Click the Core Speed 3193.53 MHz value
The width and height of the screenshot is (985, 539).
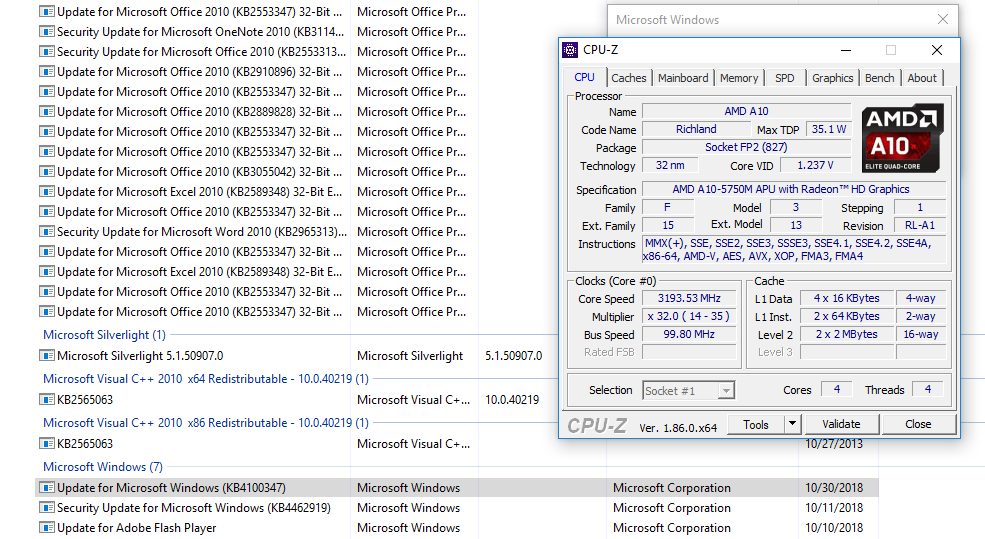[x=689, y=298]
